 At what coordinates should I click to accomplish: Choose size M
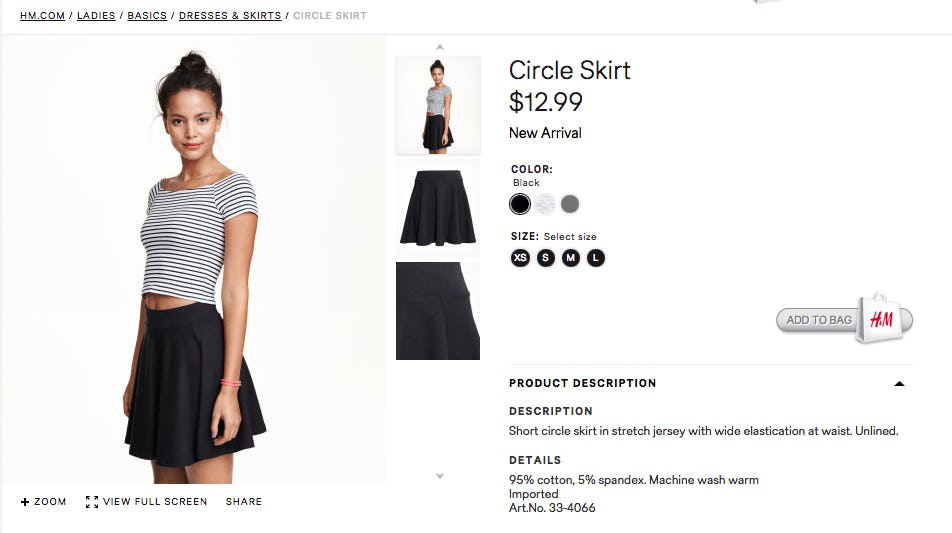pyautogui.click(x=571, y=258)
